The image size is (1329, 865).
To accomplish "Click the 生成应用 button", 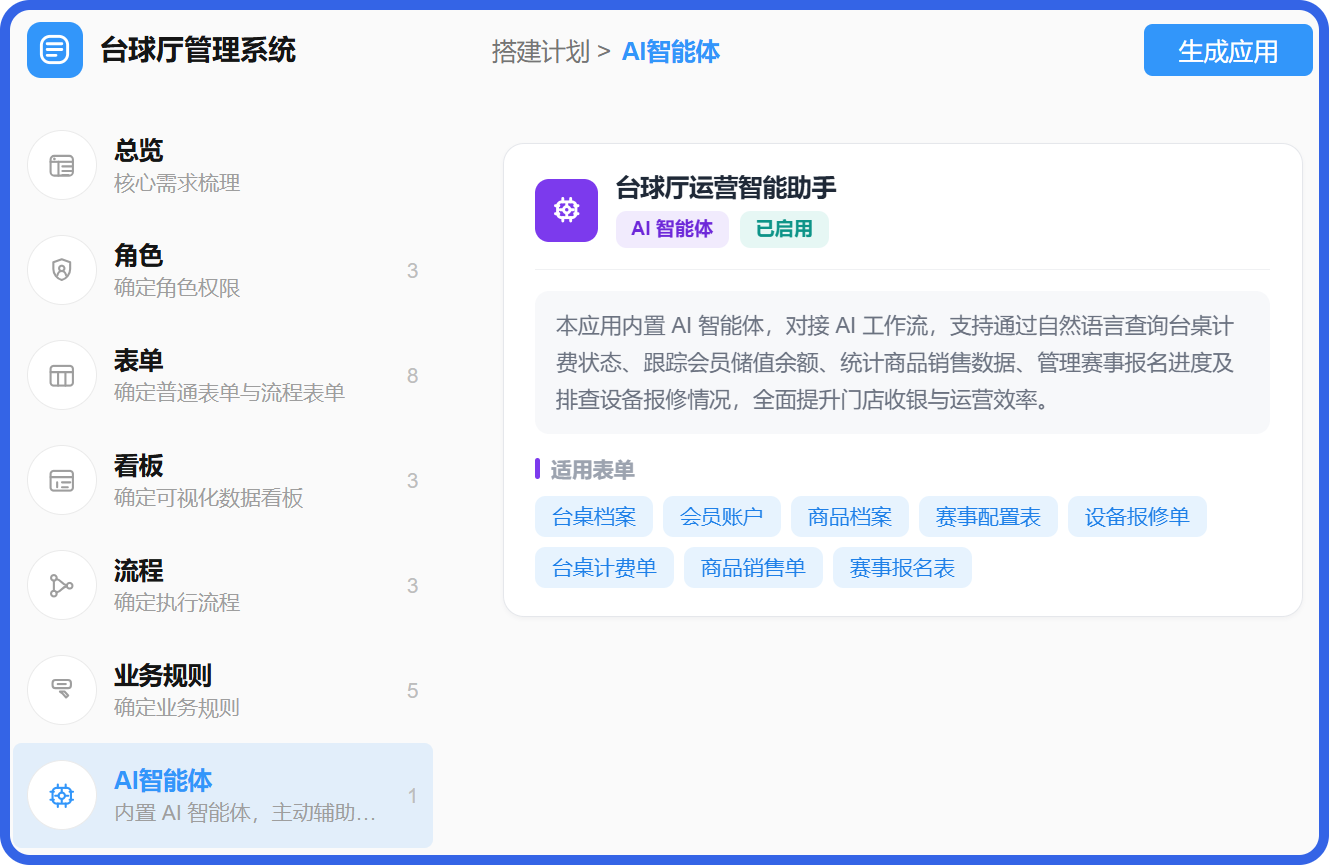I will 1228,50.
